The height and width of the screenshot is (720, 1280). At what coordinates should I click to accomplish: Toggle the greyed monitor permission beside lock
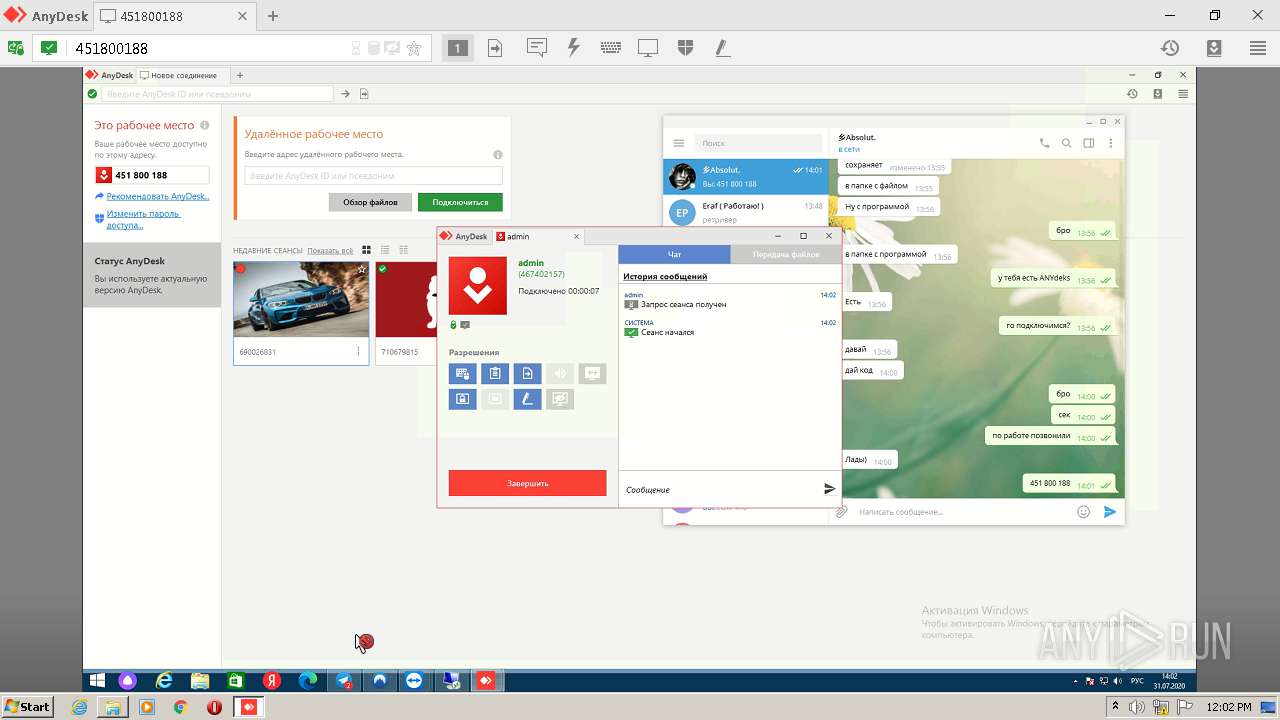point(495,399)
